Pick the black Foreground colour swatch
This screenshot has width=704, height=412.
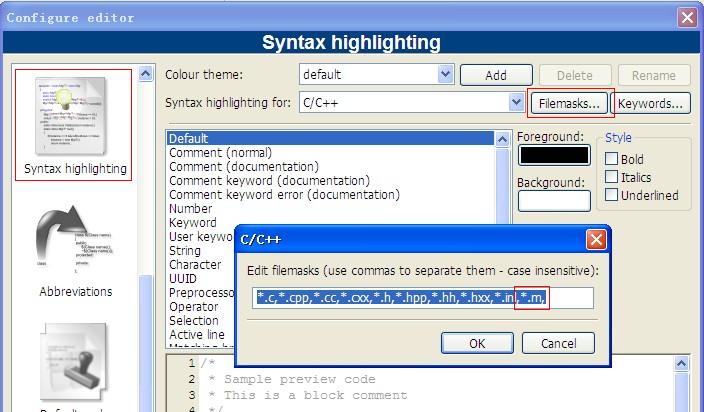(x=554, y=155)
